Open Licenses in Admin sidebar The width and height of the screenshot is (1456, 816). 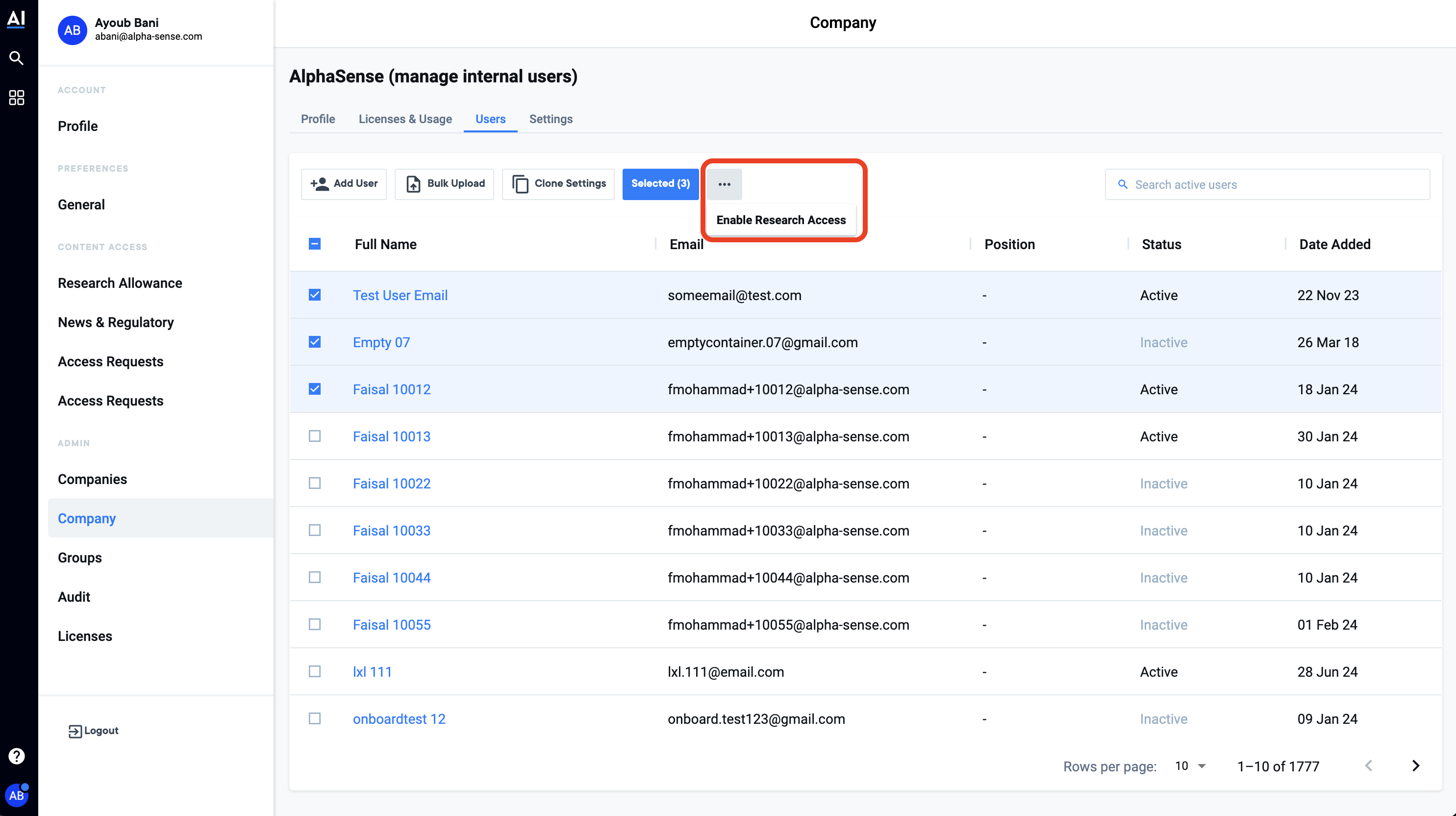click(85, 636)
